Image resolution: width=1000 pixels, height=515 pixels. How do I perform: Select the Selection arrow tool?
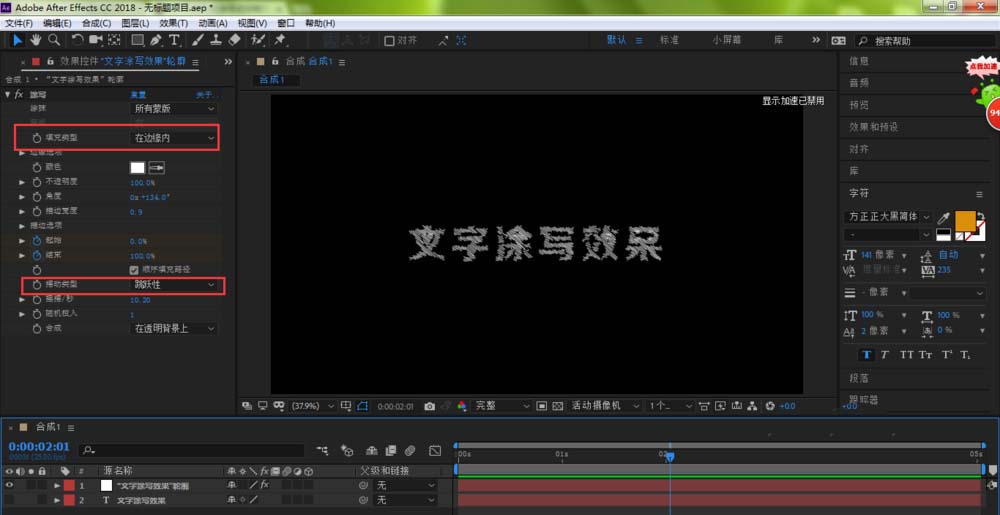tap(18, 40)
